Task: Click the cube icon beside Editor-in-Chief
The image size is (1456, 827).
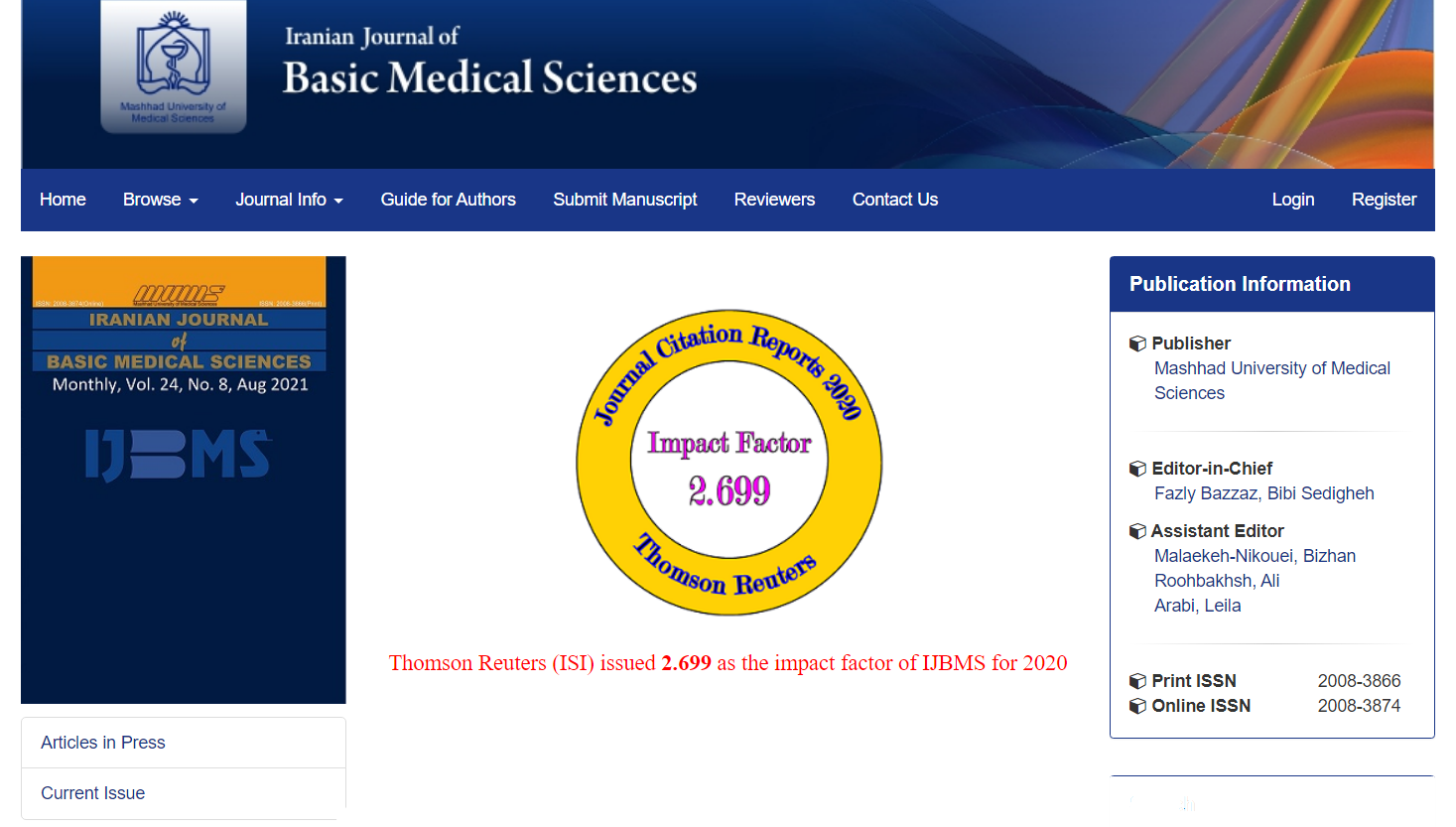Action: [1137, 469]
